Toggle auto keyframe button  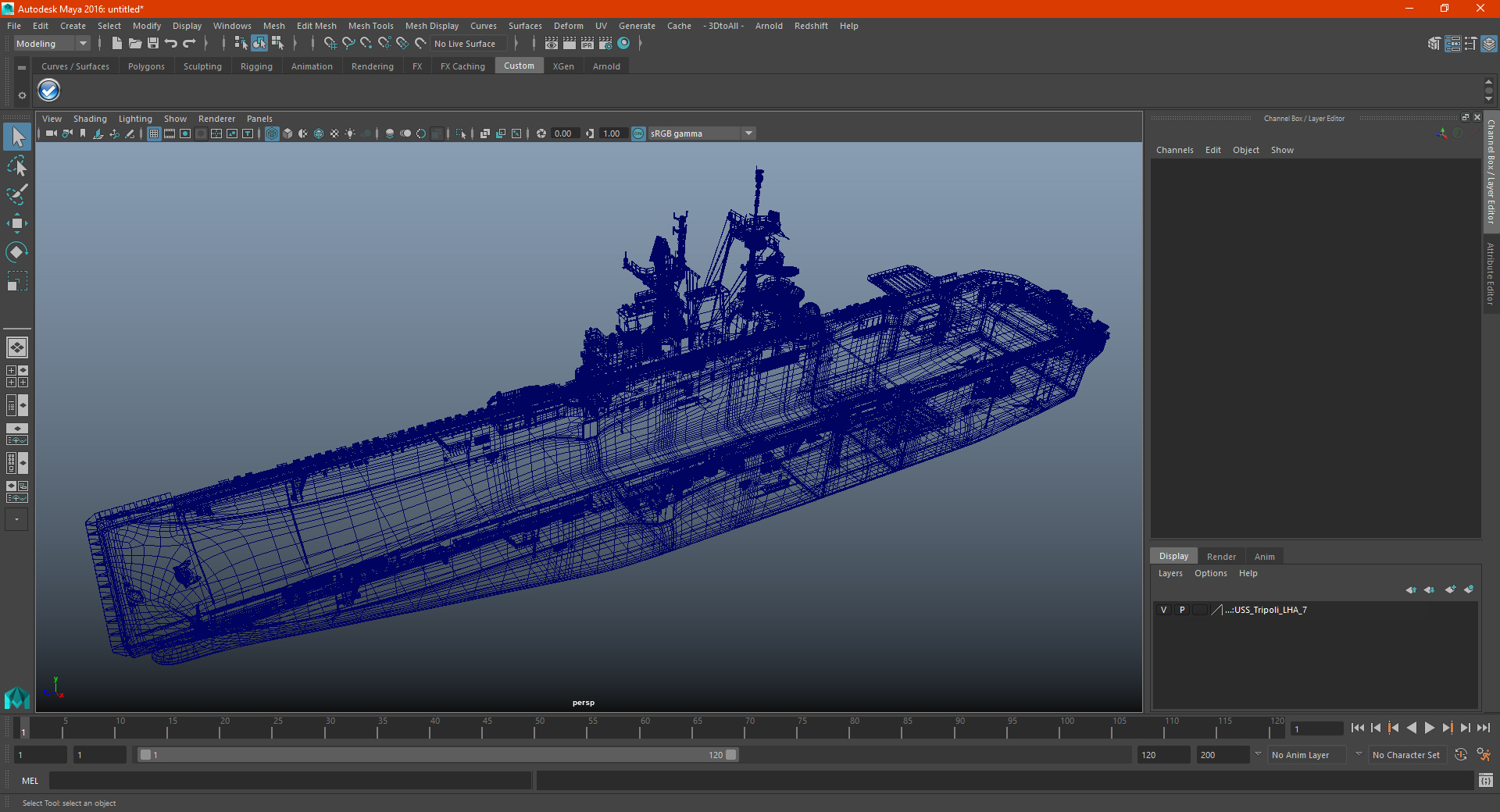1460,755
